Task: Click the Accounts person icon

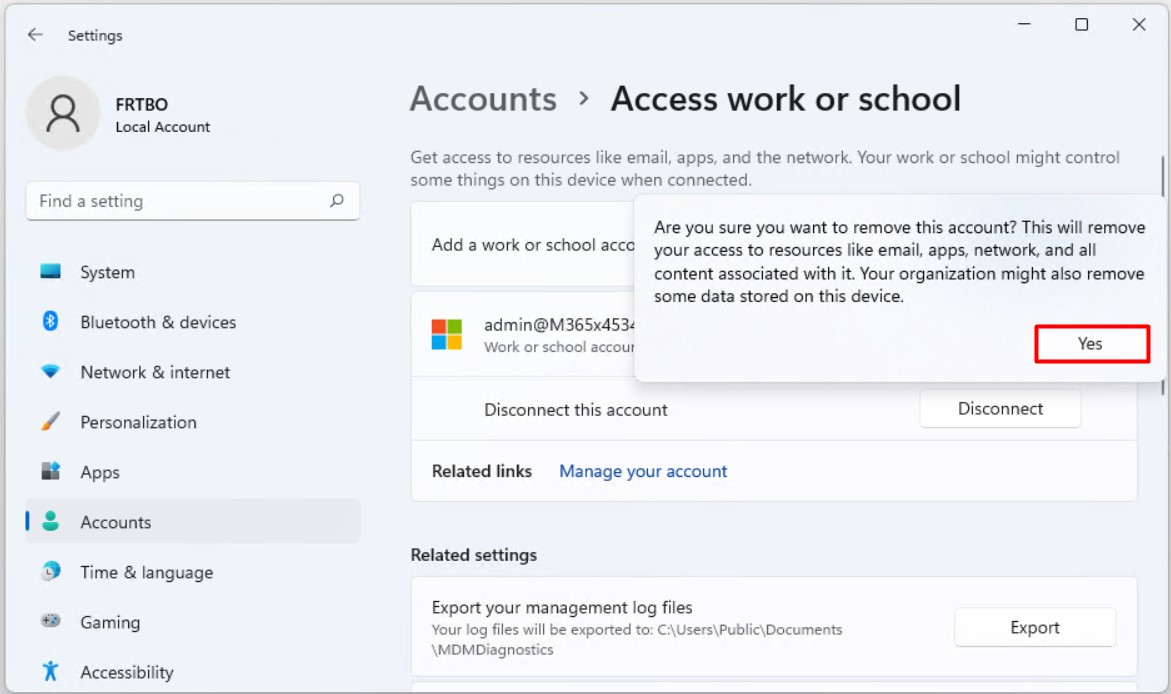Action: pyautogui.click(x=50, y=521)
